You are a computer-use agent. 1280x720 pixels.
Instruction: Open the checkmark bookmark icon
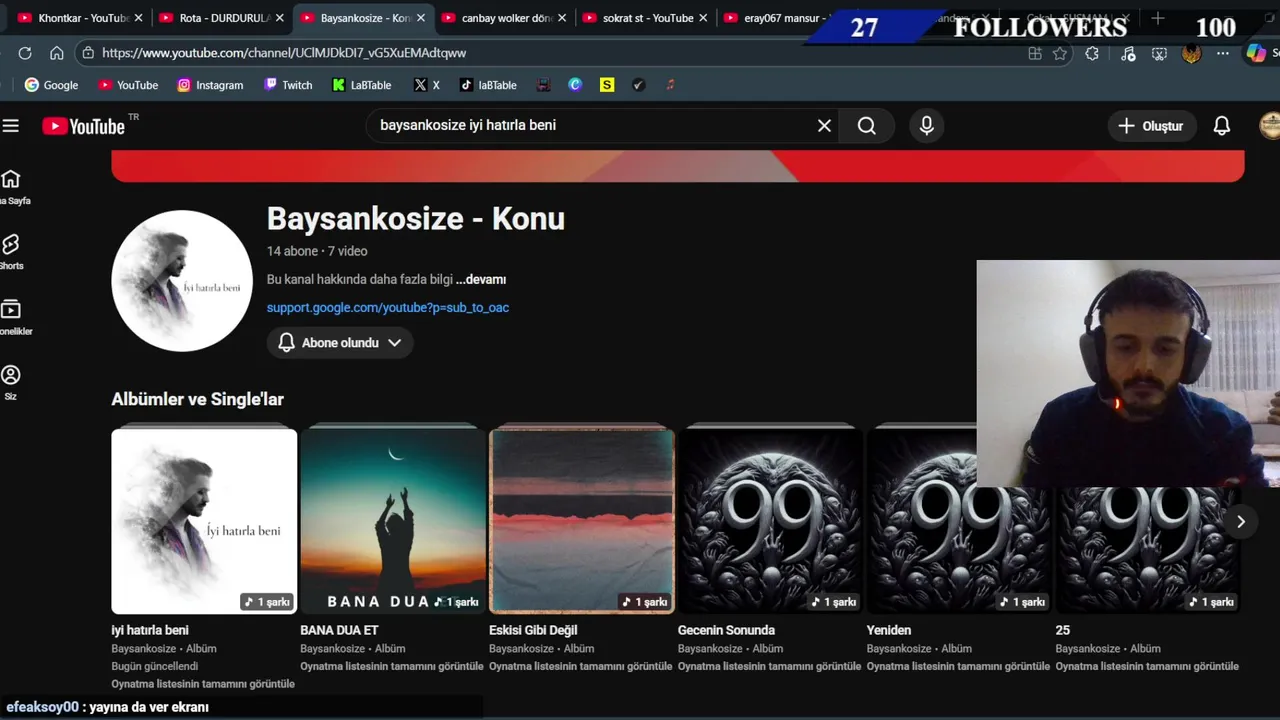[639, 85]
